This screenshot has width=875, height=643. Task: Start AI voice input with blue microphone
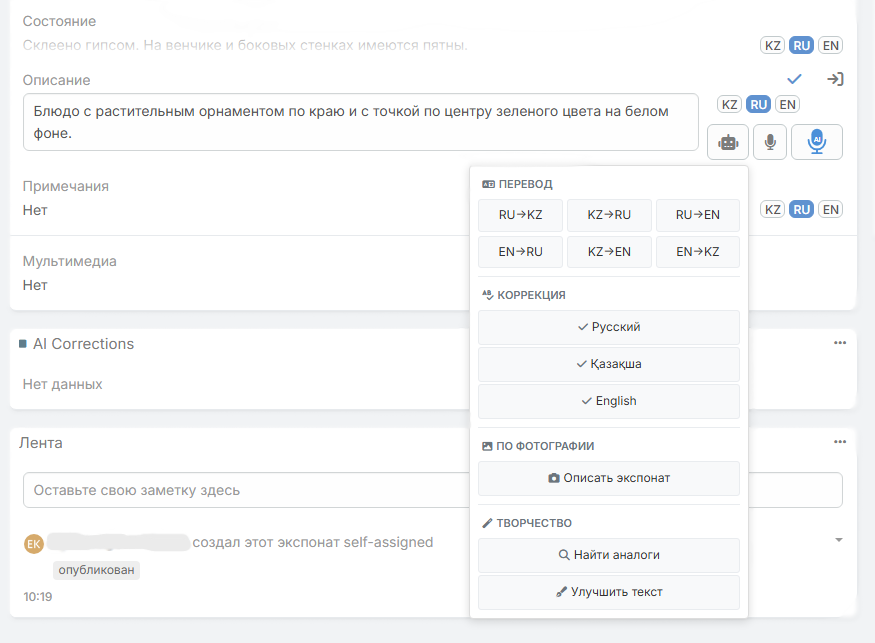pos(816,142)
